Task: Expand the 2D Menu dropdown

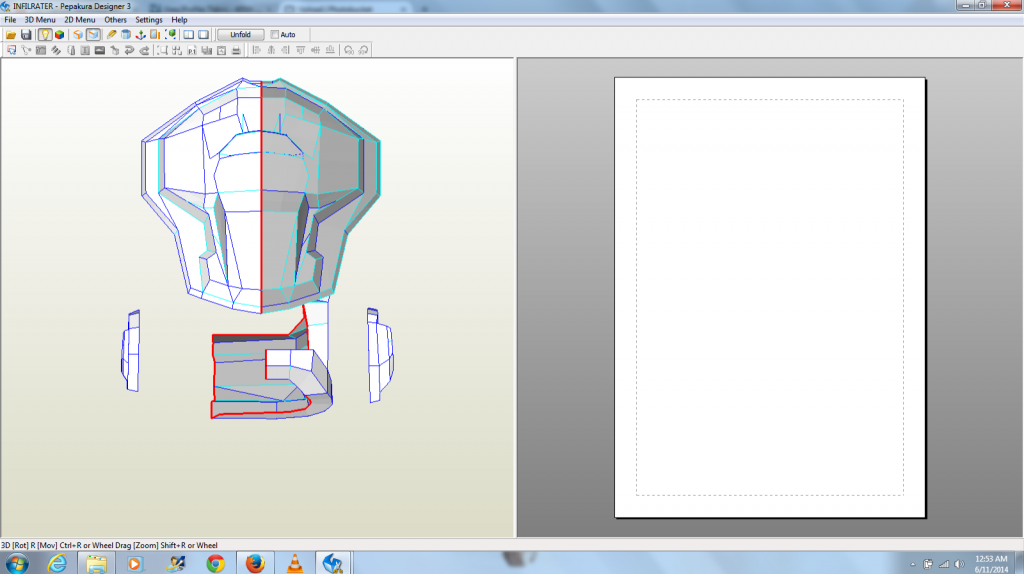Action: (80, 20)
